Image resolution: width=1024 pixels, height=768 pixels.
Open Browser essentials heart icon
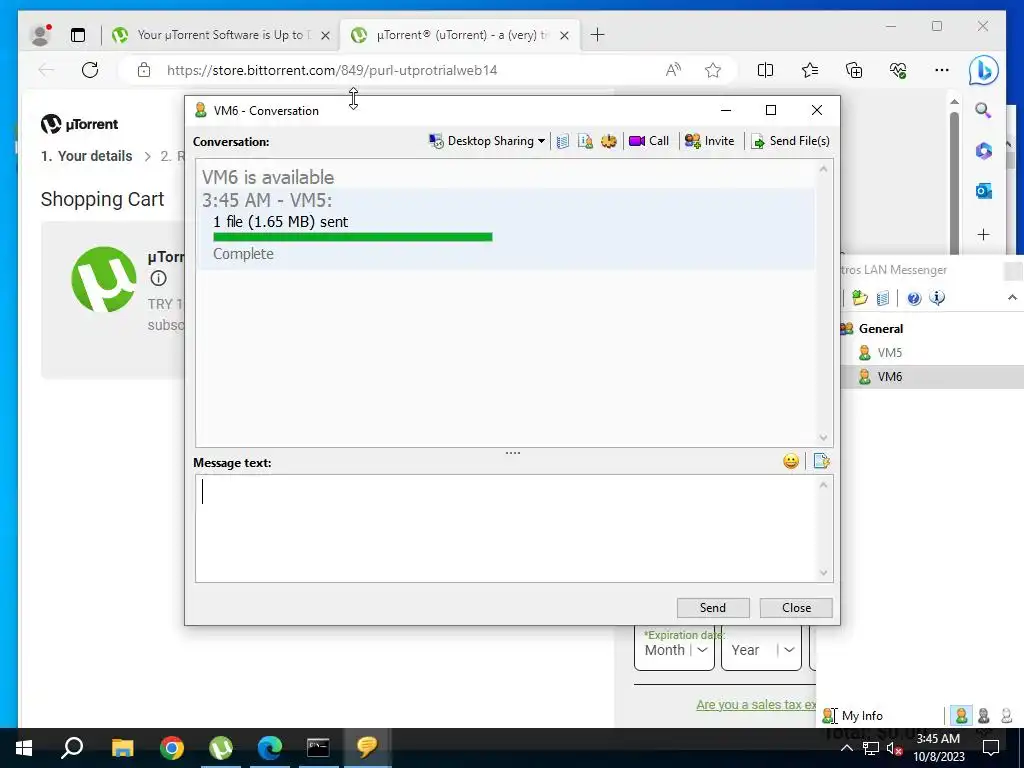(898, 70)
